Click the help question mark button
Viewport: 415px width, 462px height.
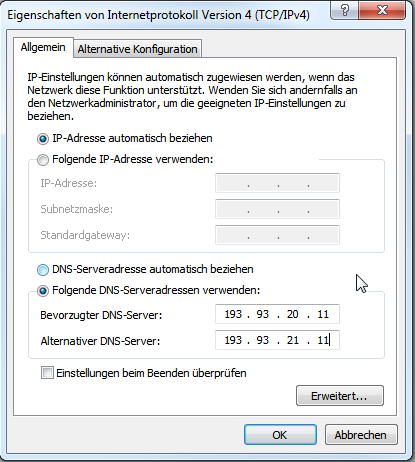(345, 10)
